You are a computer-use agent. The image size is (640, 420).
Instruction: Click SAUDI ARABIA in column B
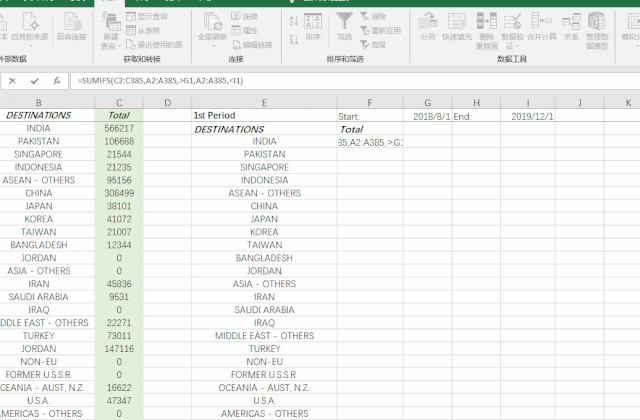[x=38, y=297]
